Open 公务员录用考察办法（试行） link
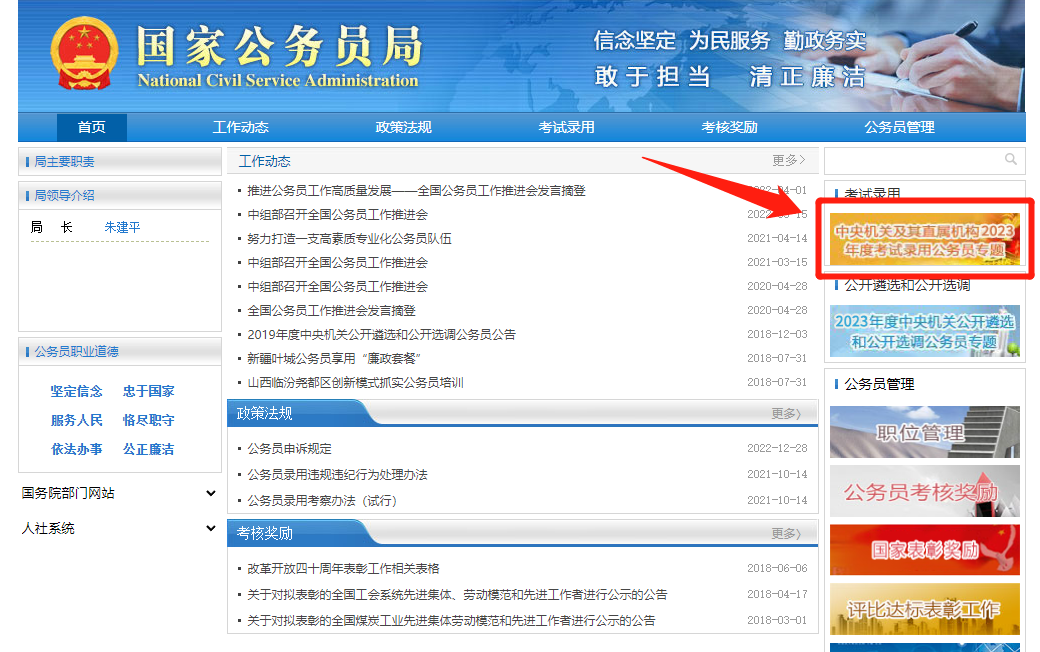1040x652 pixels. click(322, 501)
